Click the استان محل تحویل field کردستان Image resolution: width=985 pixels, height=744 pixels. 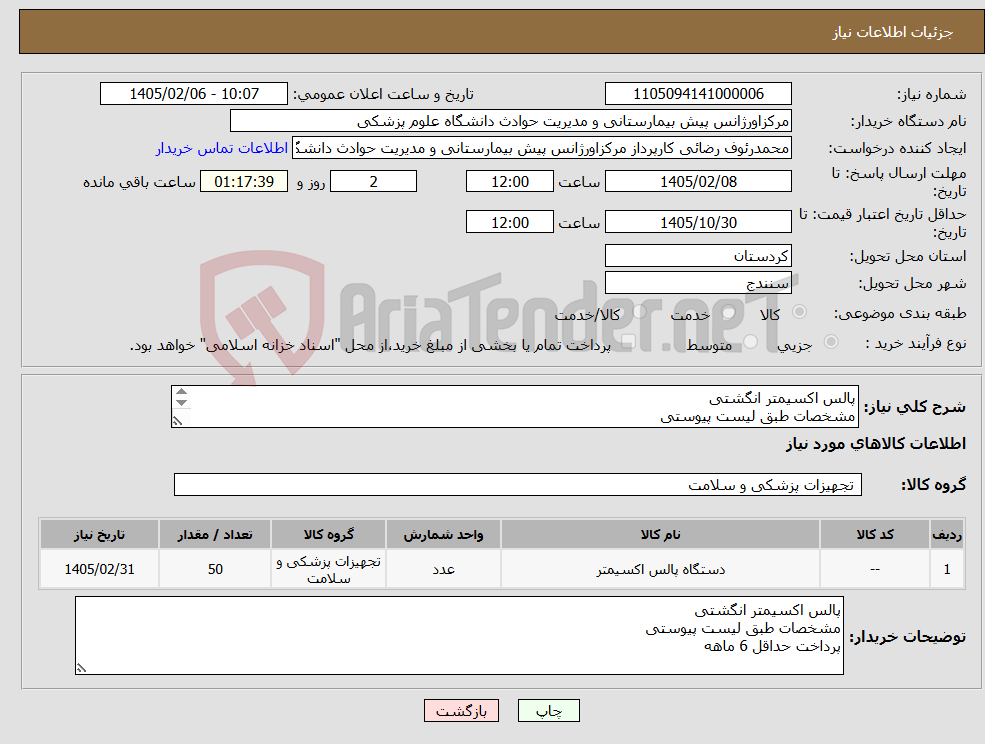tap(698, 256)
